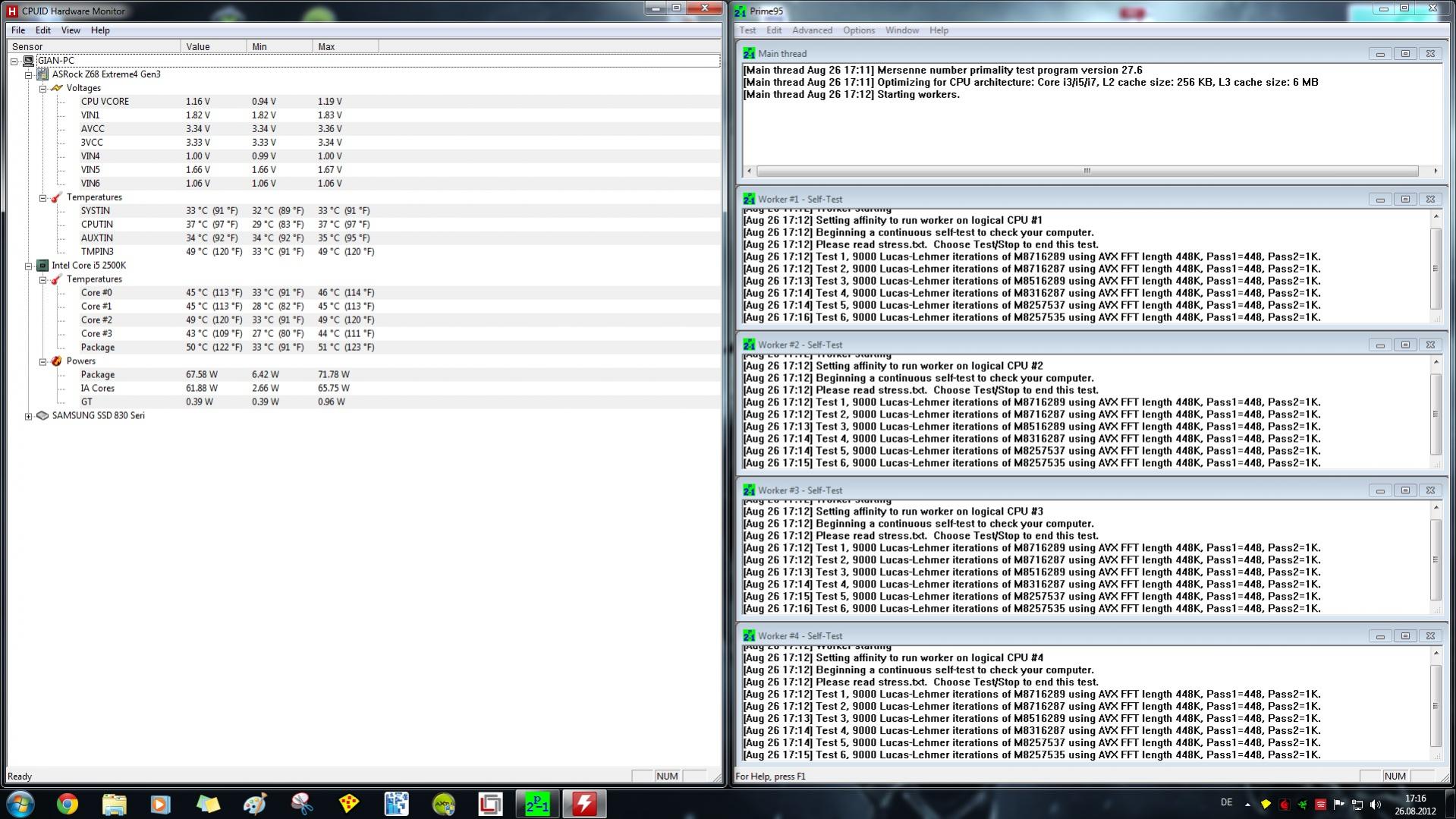Click the SAMSUNG SSD drive icon

coord(42,416)
